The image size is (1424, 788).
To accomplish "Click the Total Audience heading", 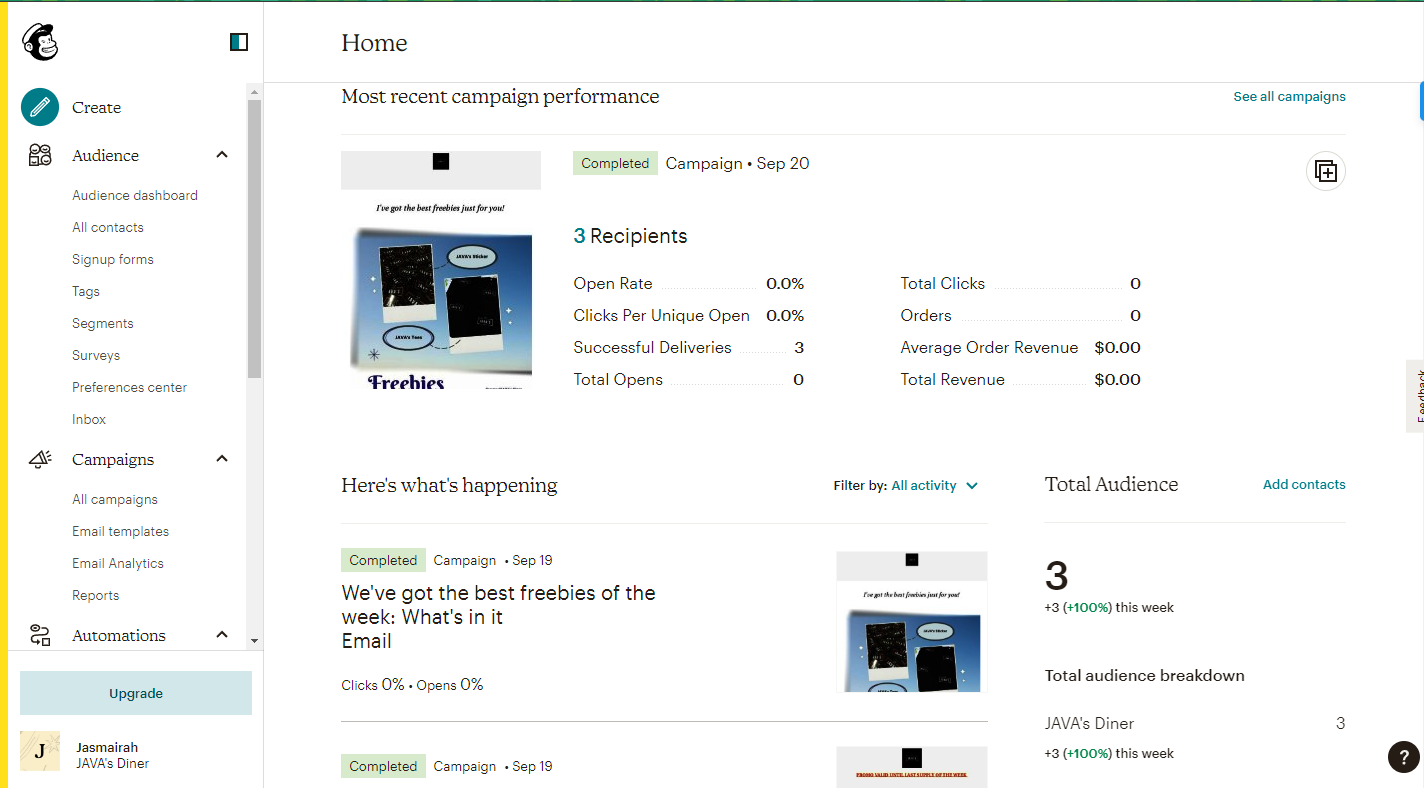I will click(1111, 484).
